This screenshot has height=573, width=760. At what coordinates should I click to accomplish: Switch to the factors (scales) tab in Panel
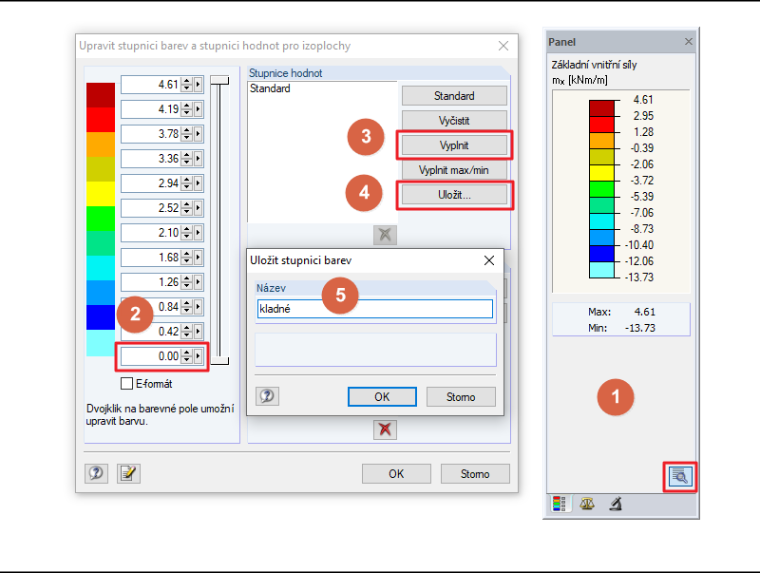tap(587, 504)
